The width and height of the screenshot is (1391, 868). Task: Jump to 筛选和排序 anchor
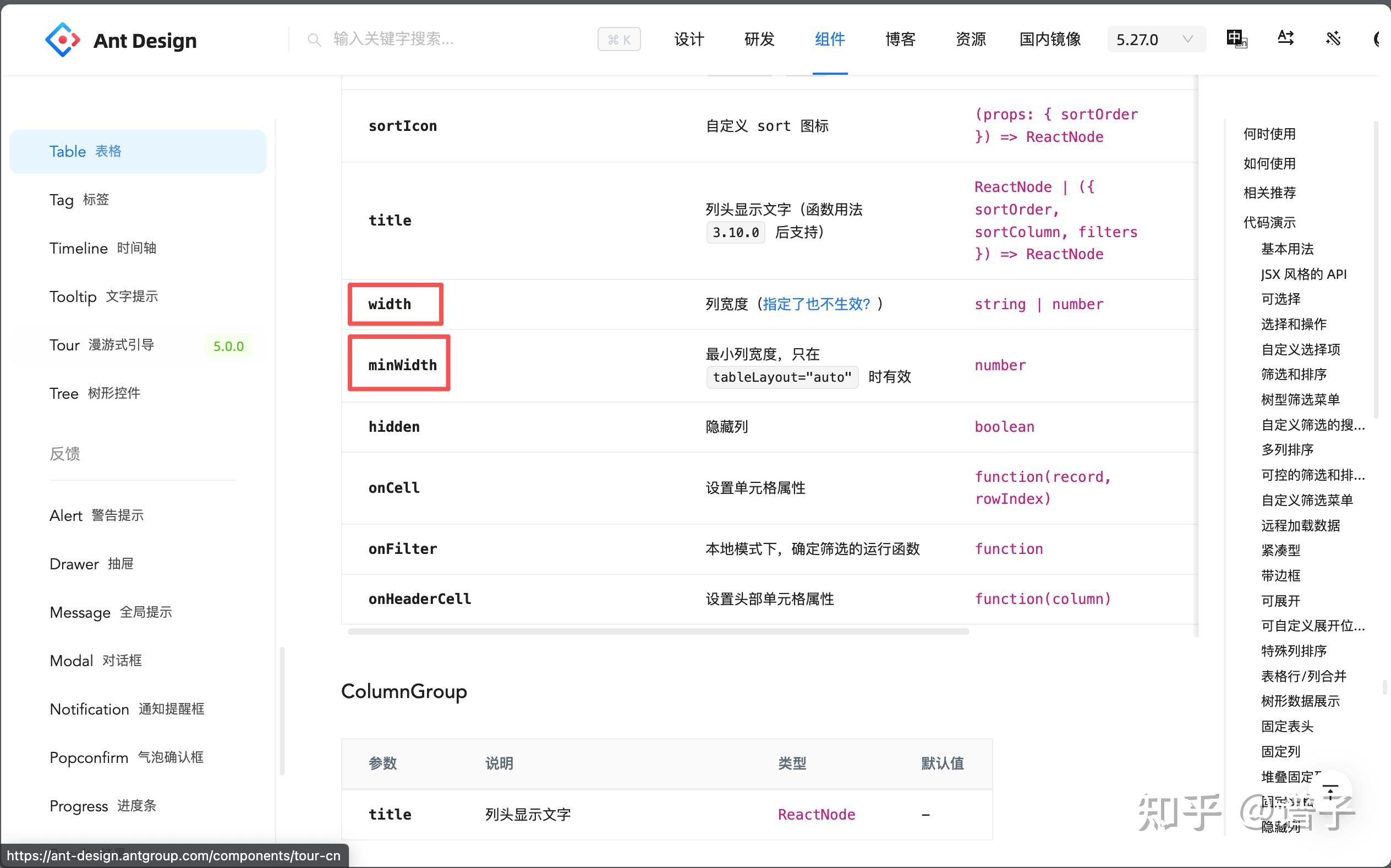point(1294,374)
